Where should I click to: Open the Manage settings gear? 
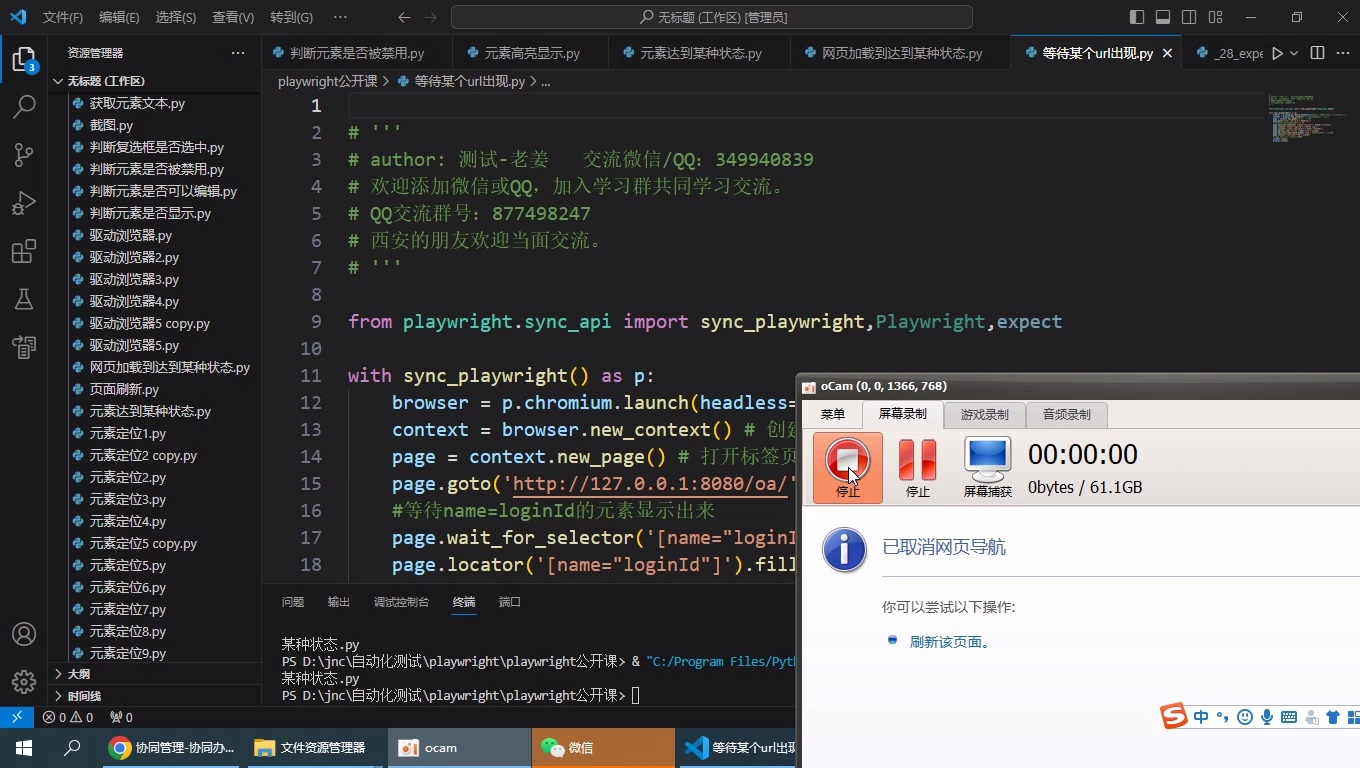click(24, 682)
